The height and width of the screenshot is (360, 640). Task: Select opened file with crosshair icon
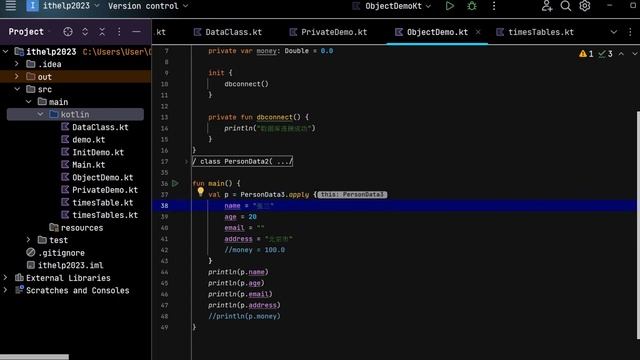[68, 32]
